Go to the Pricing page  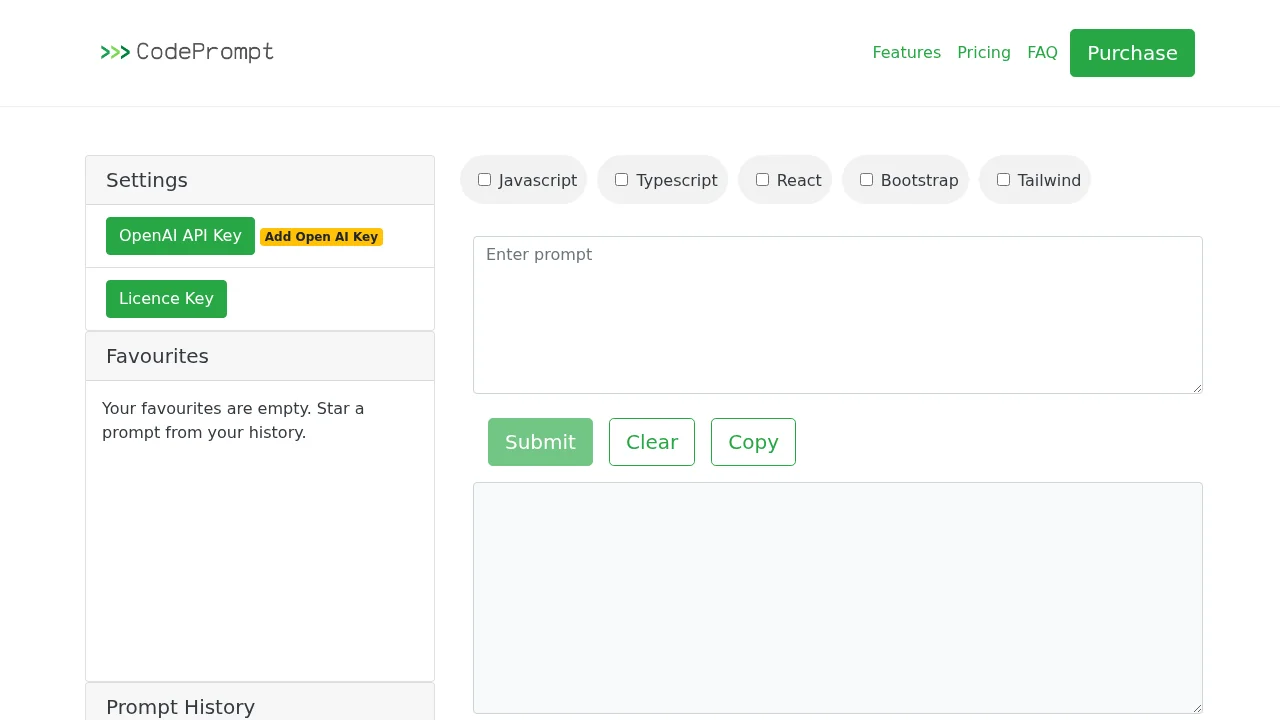(x=984, y=52)
